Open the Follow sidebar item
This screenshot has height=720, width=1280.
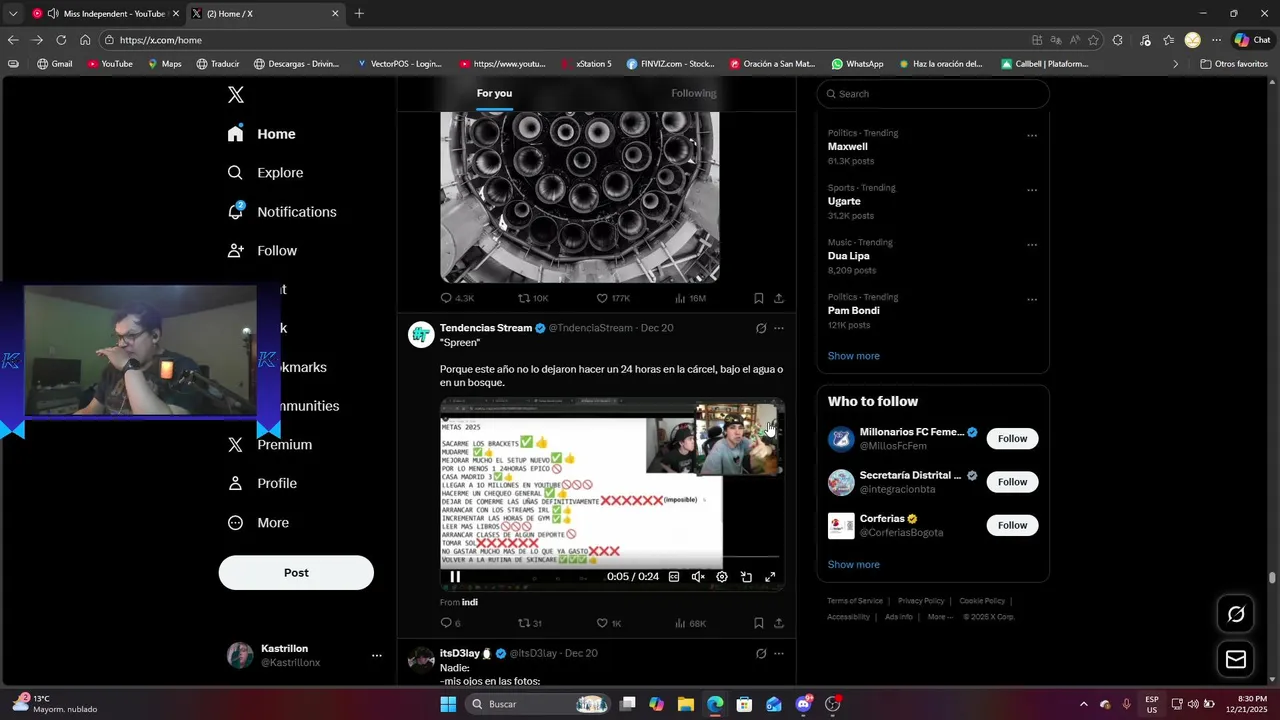262,251
